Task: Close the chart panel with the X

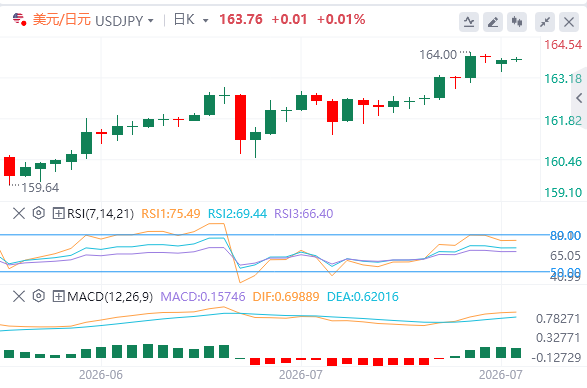Action: [569, 22]
